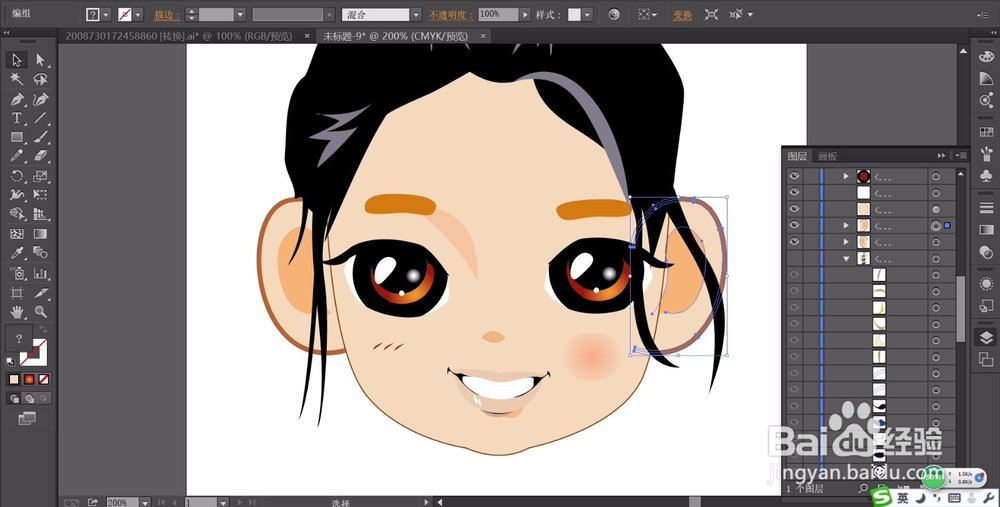This screenshot has height=507, width=1000.
Task: Select the Scale tool
Action: click(x=40, y=176)
